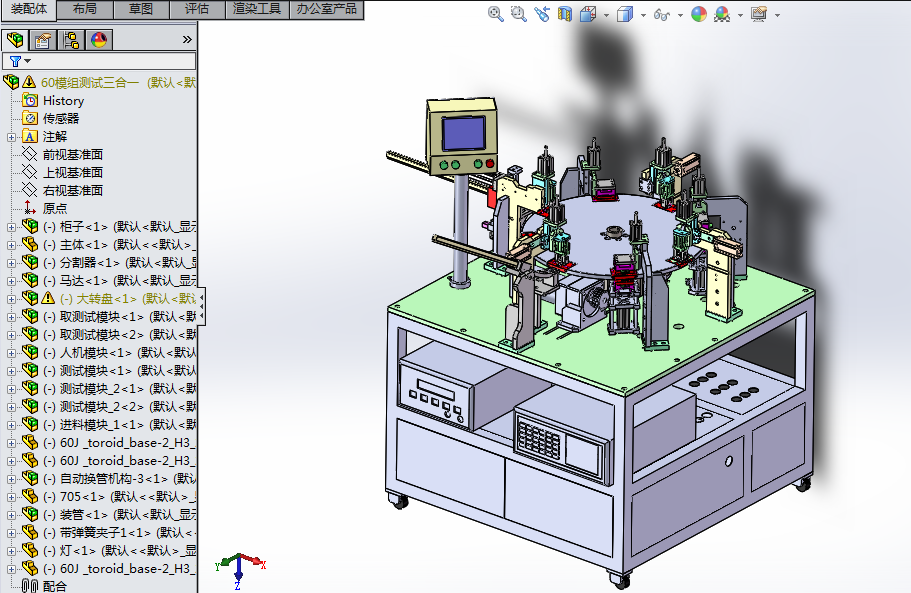Open the PropertyManager panel tab
Viewport: 911px width, 593px height.
point(43,40)
